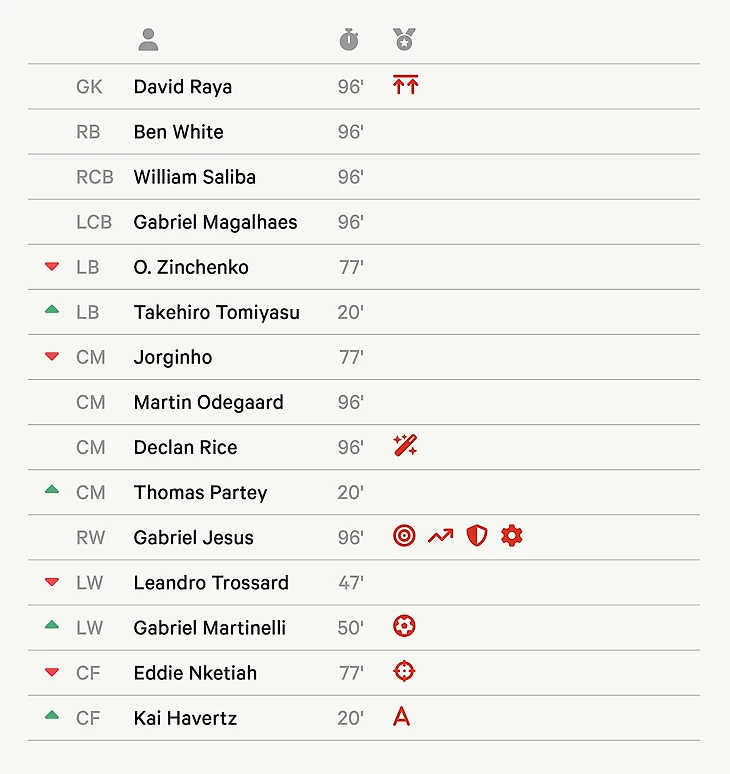This screenshot has height=774, width=730.
Task: Click the medal awards header icon
Action: [404, 40]
